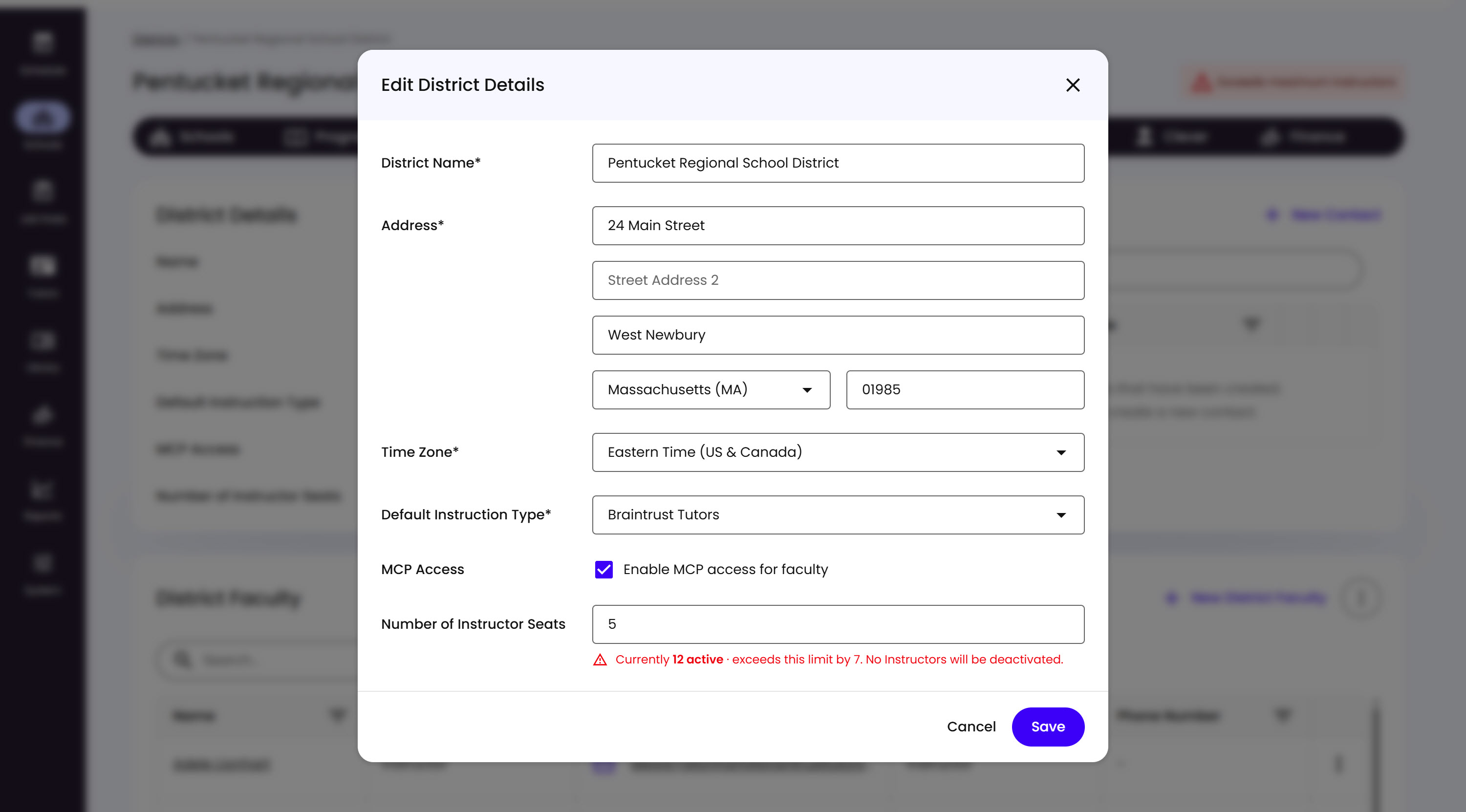The height and width of the screenshot is (812, 1466).
Task: Focus the Street Address 2 field
Action: [x=838, y=280]
